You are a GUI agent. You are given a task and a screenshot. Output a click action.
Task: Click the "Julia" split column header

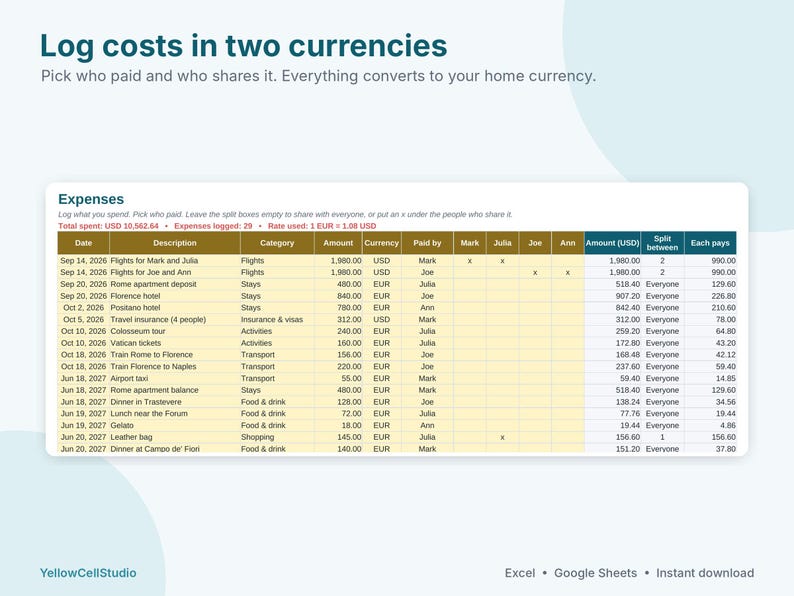(x=502, y=243)
